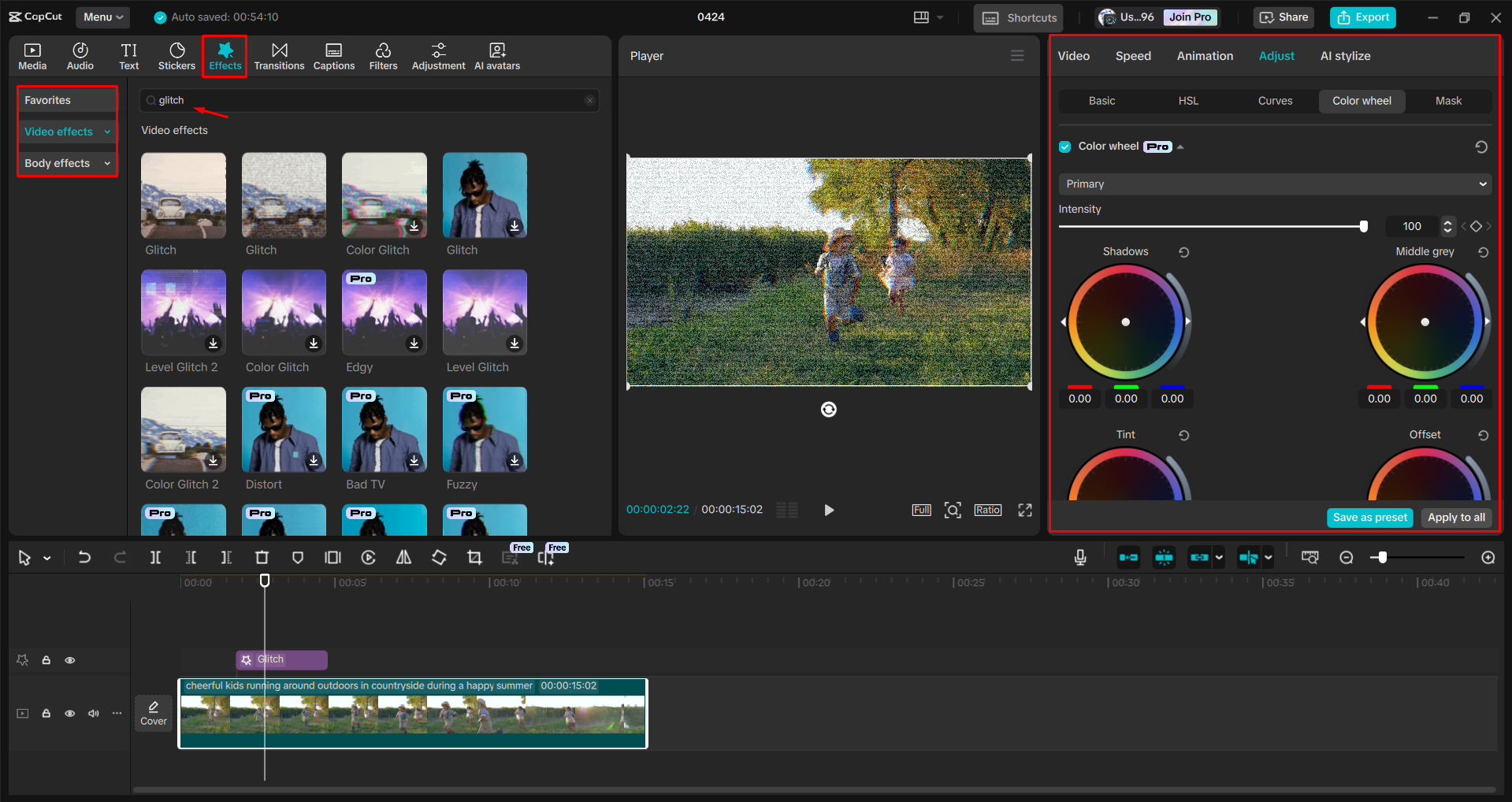This screenshot has width=1512, height=802.
Task: Expand the Body effects category
Action: (106, 163)
